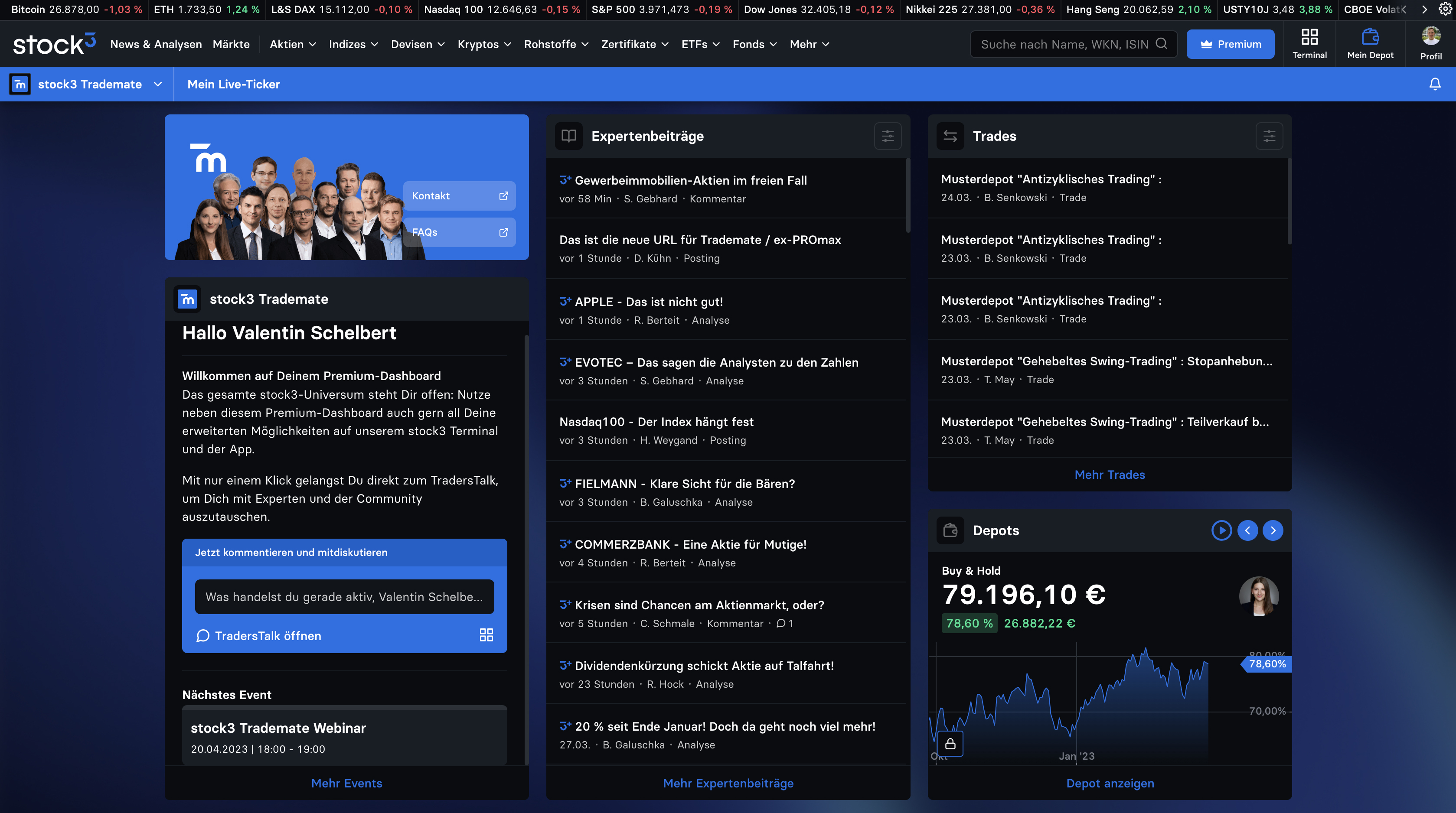The height and width of the screenshot is (813, 1456).
Task: Open News & Analysen
Action: tap(156, 44)
